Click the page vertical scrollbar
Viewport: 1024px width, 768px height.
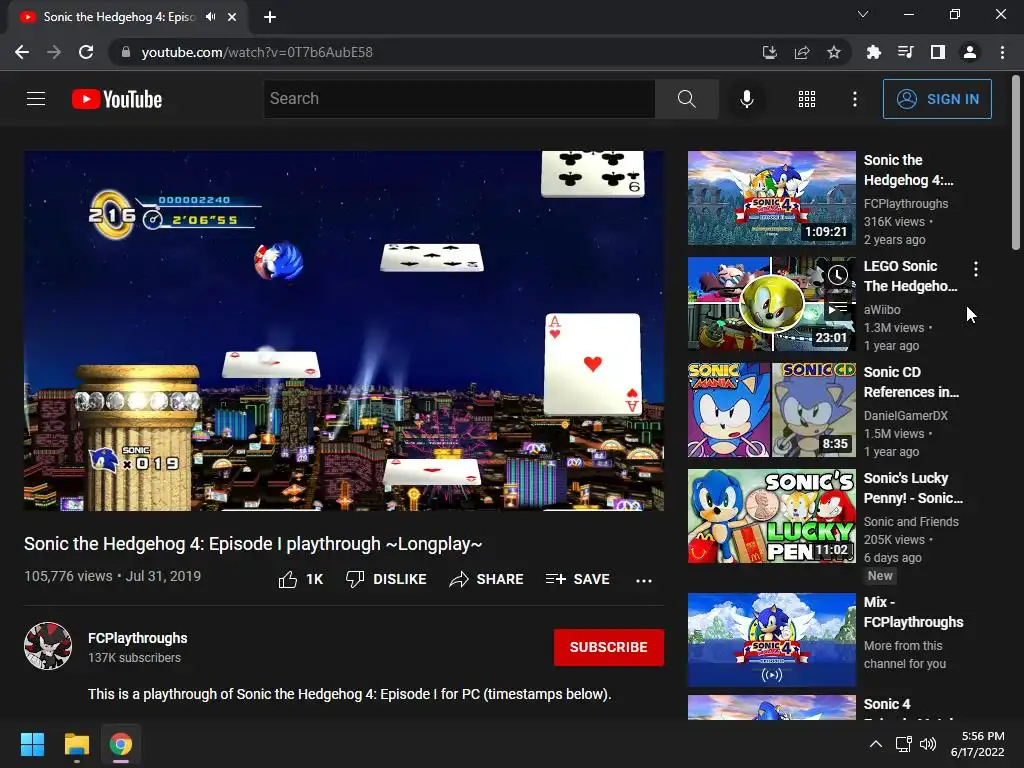click(x=1016, y=163)
